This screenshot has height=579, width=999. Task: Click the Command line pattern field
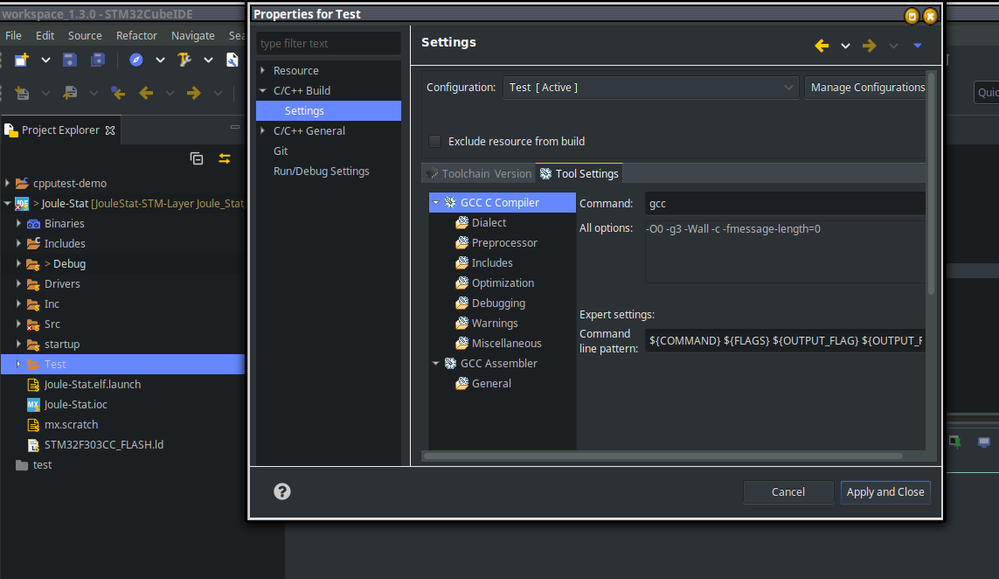point(785,341)
